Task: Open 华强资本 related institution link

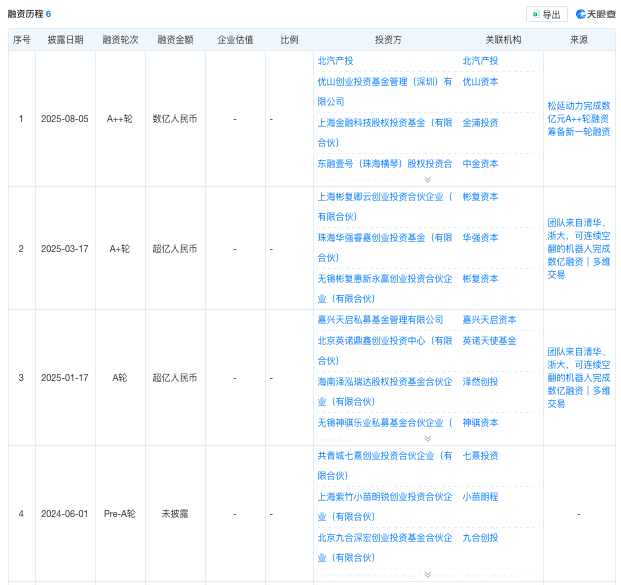Action: pos(480,238)
